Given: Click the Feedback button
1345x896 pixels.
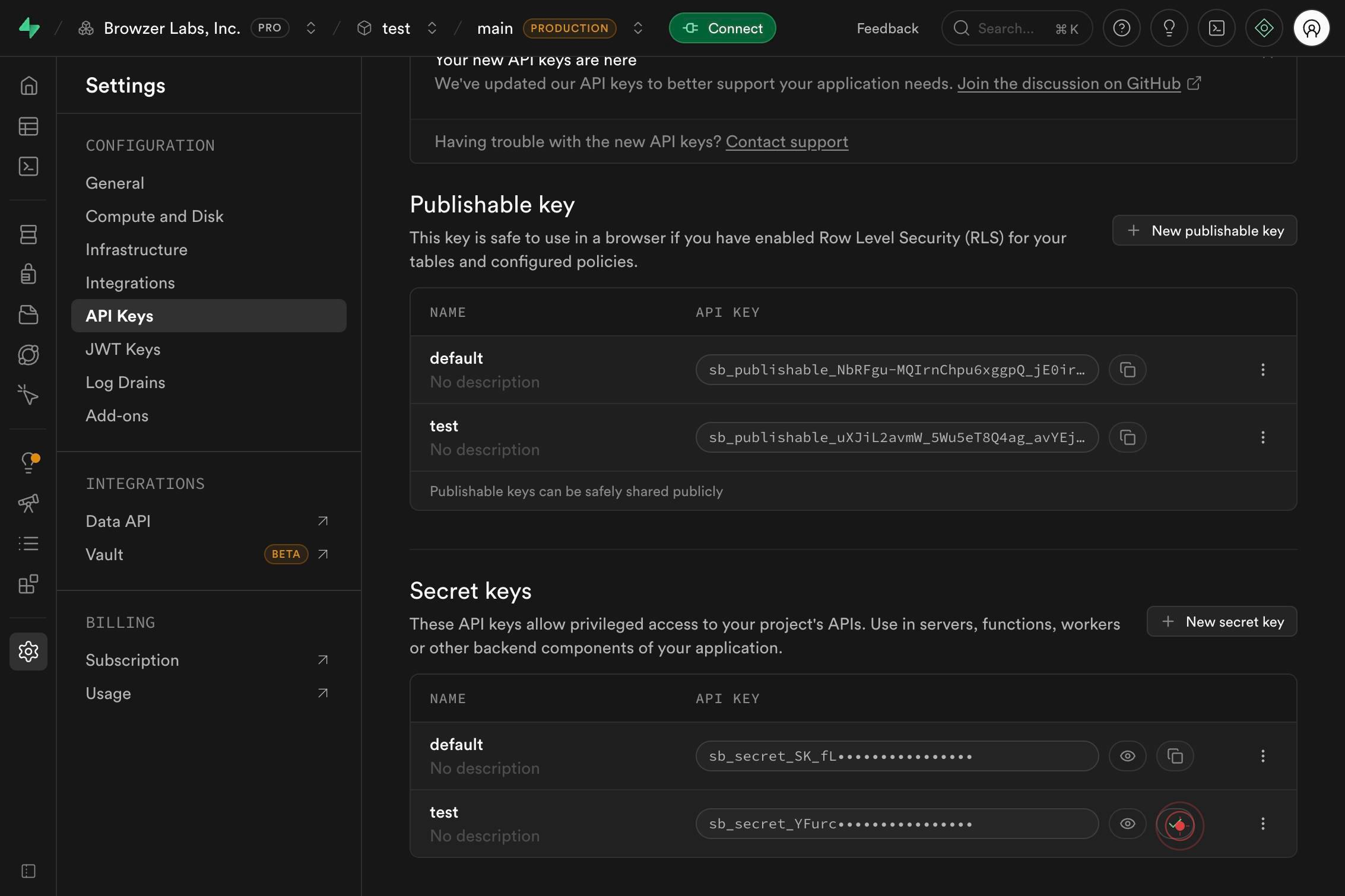Looking at the screenshot, I should pos(887,28).
